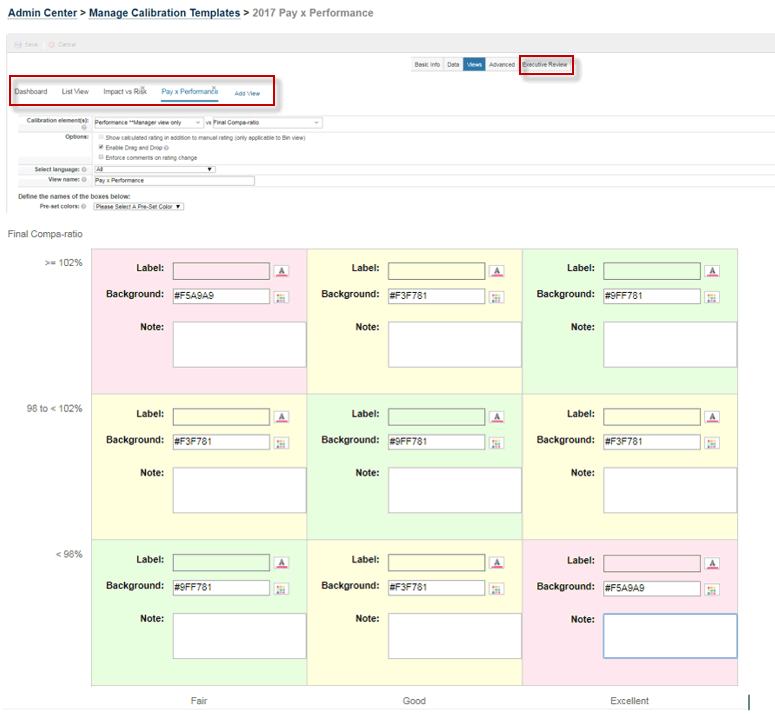Open background color picker for top-left box
This screenshot has width=775, height=716.
tap(281, 297)
